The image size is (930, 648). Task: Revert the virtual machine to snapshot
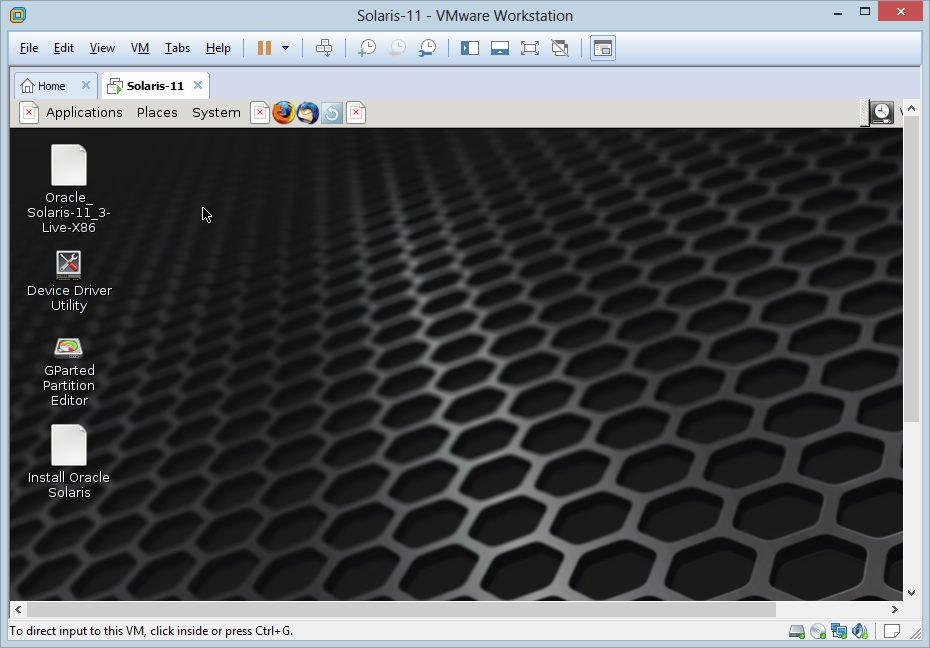397,48
